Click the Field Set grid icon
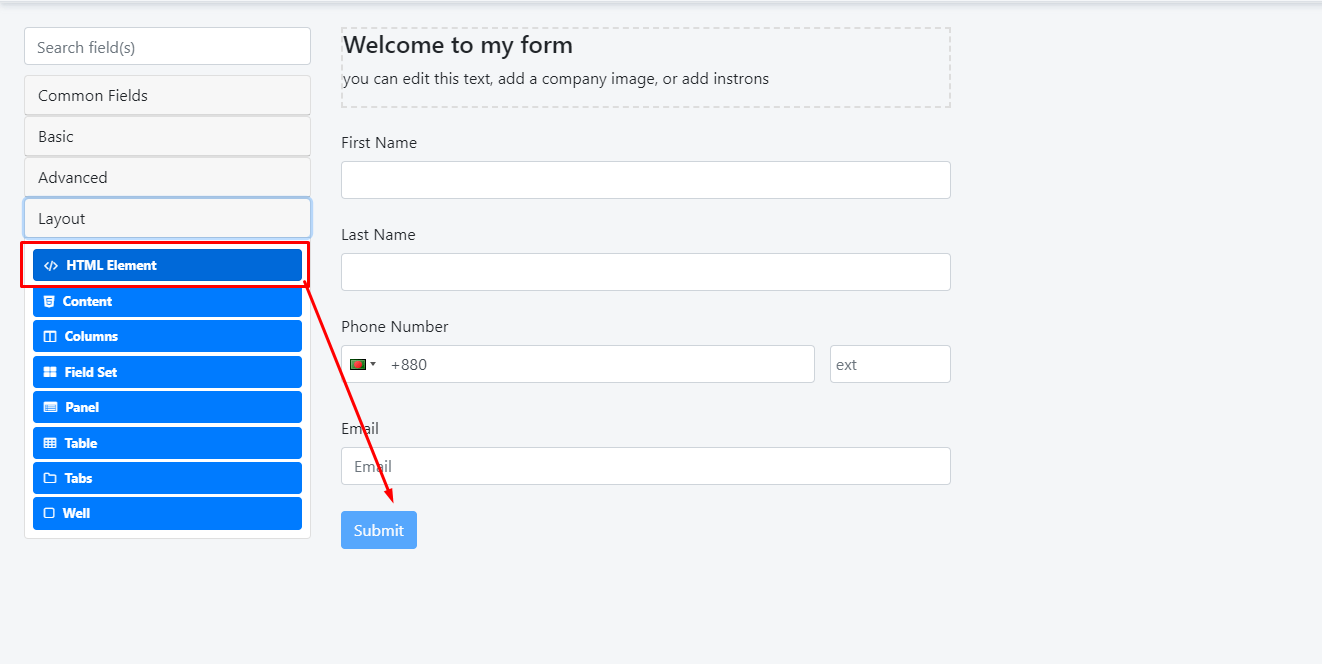 tap(50, 372)
